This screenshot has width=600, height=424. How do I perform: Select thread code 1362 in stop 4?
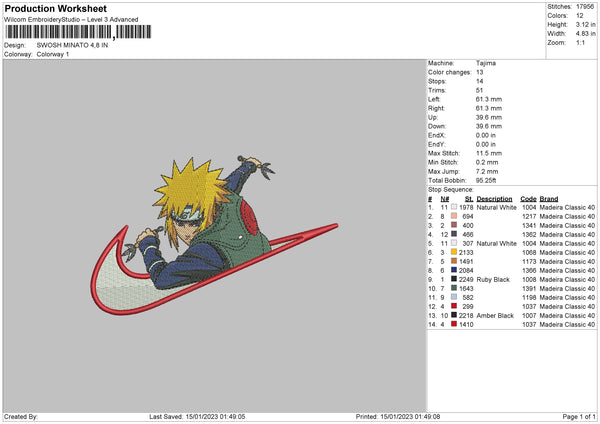point(529,234)
